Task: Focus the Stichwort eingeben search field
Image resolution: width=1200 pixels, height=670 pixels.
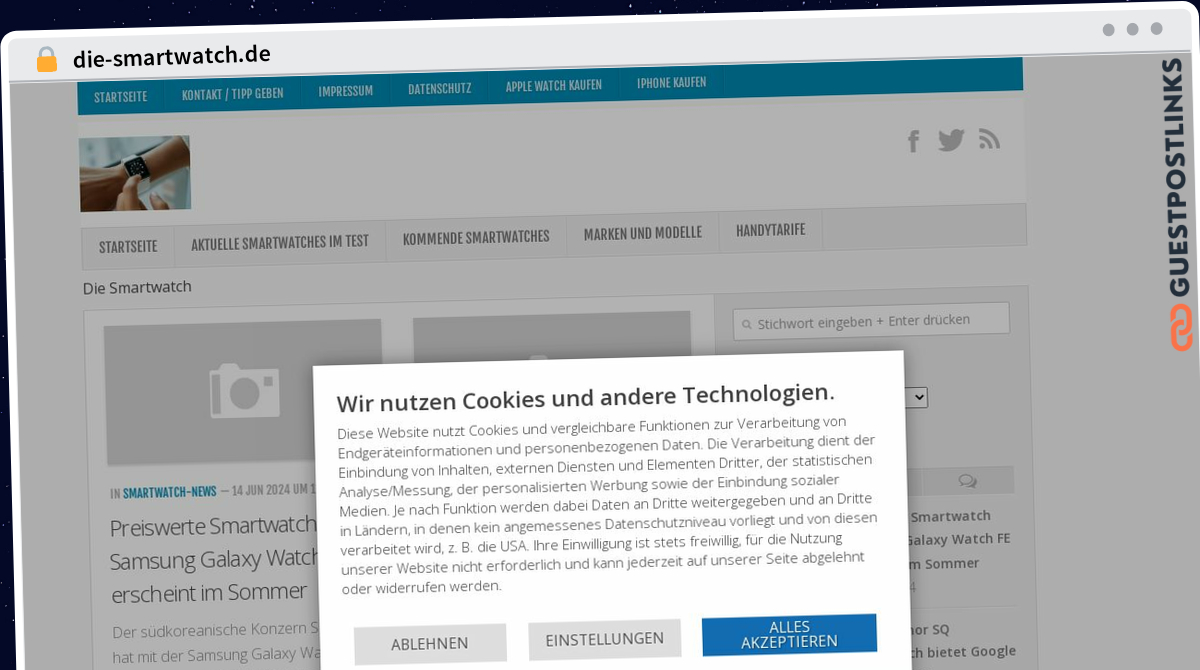Action: click(x=871, y=321)
